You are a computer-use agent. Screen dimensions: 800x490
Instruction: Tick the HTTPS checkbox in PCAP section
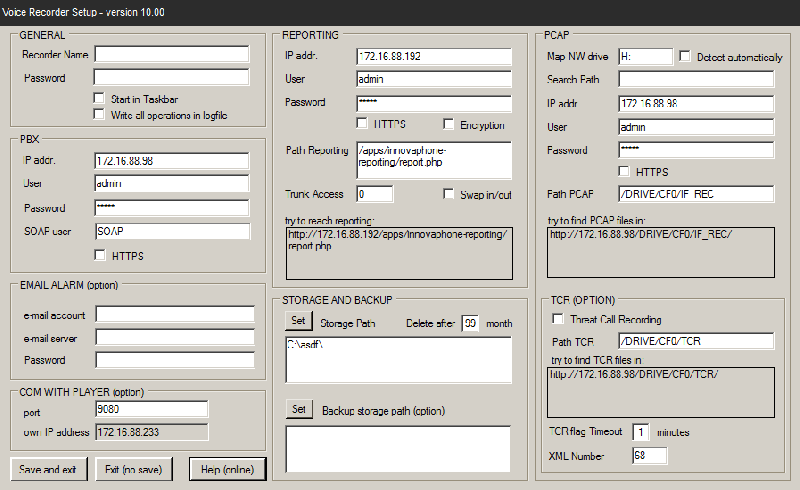click(x=623, y=171)
